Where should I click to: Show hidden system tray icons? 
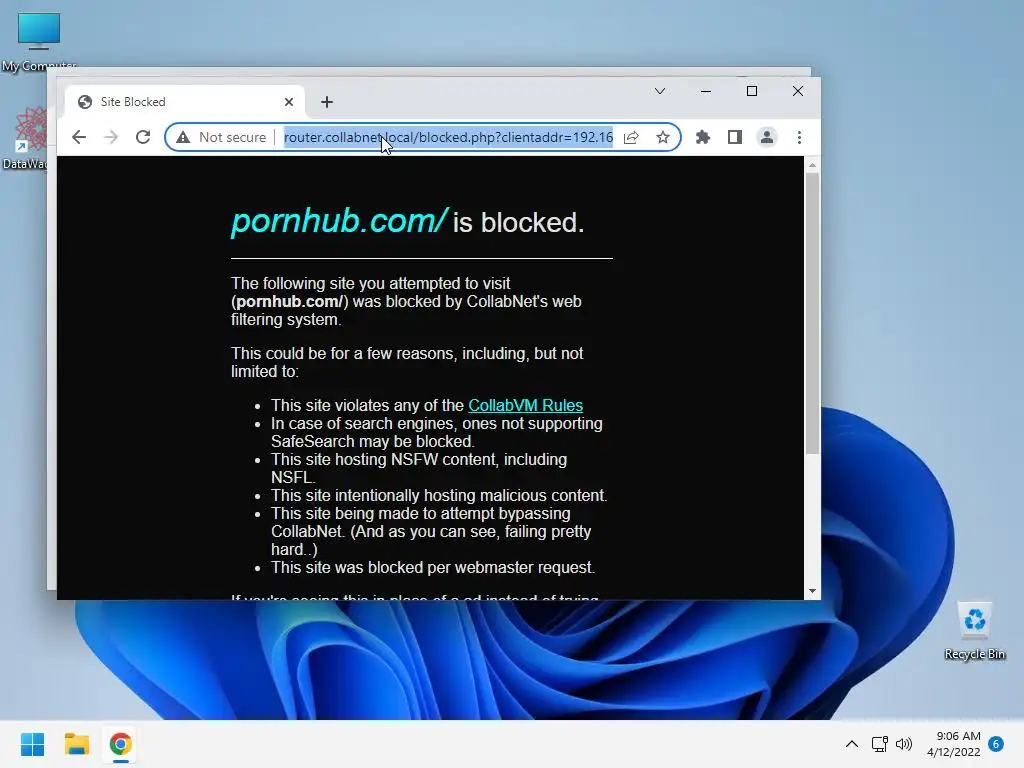[x=852, y=744]
